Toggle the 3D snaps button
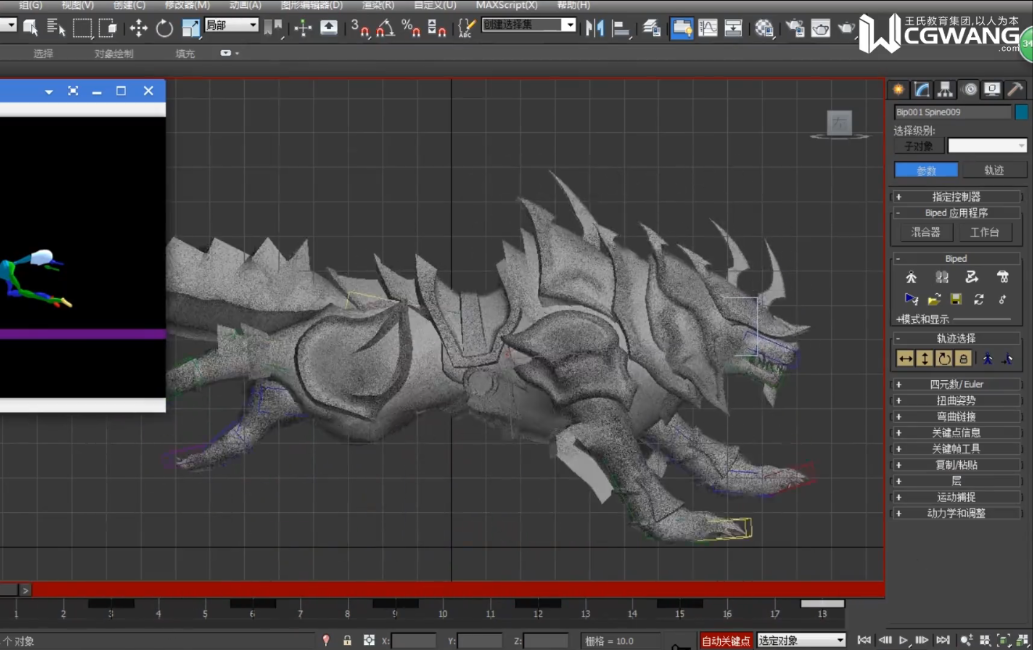 [361, 28]
